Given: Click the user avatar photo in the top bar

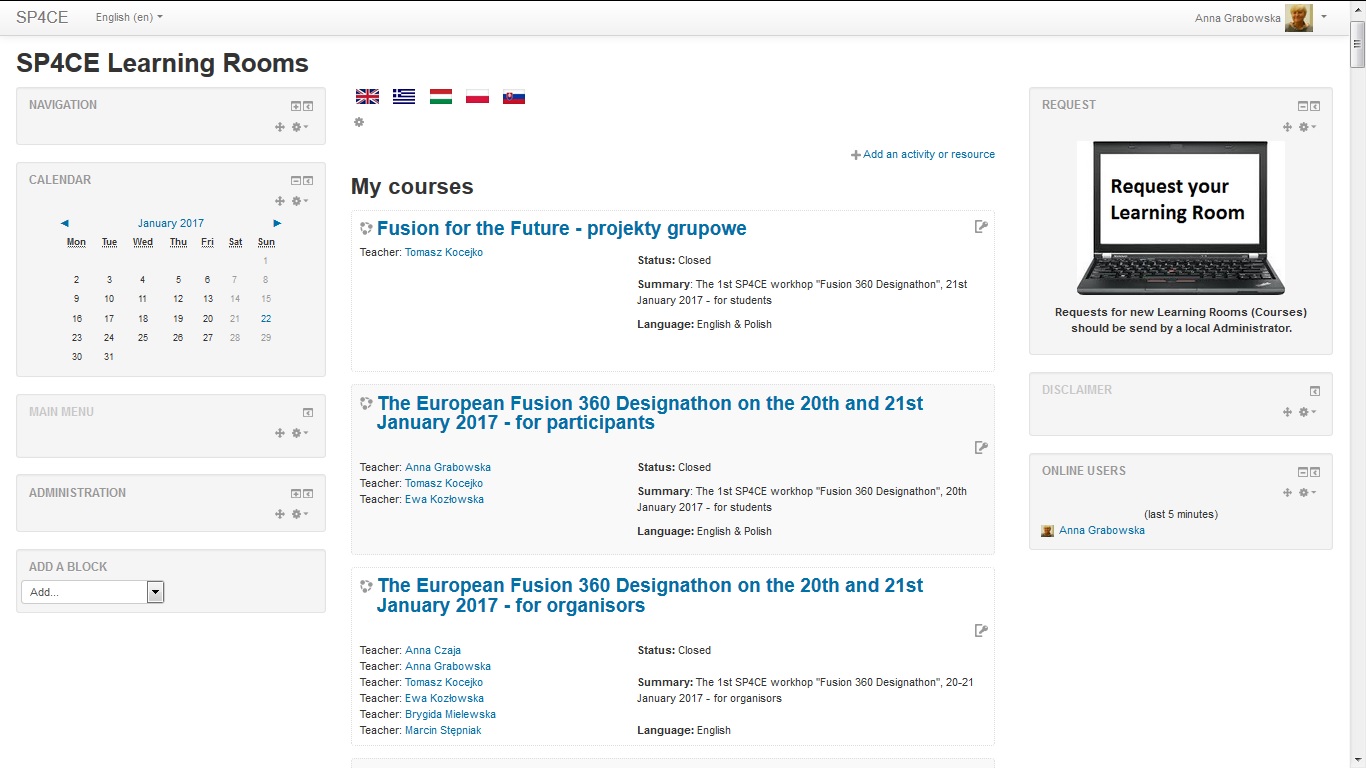Looking at the screenshot, I should 1299,17.
